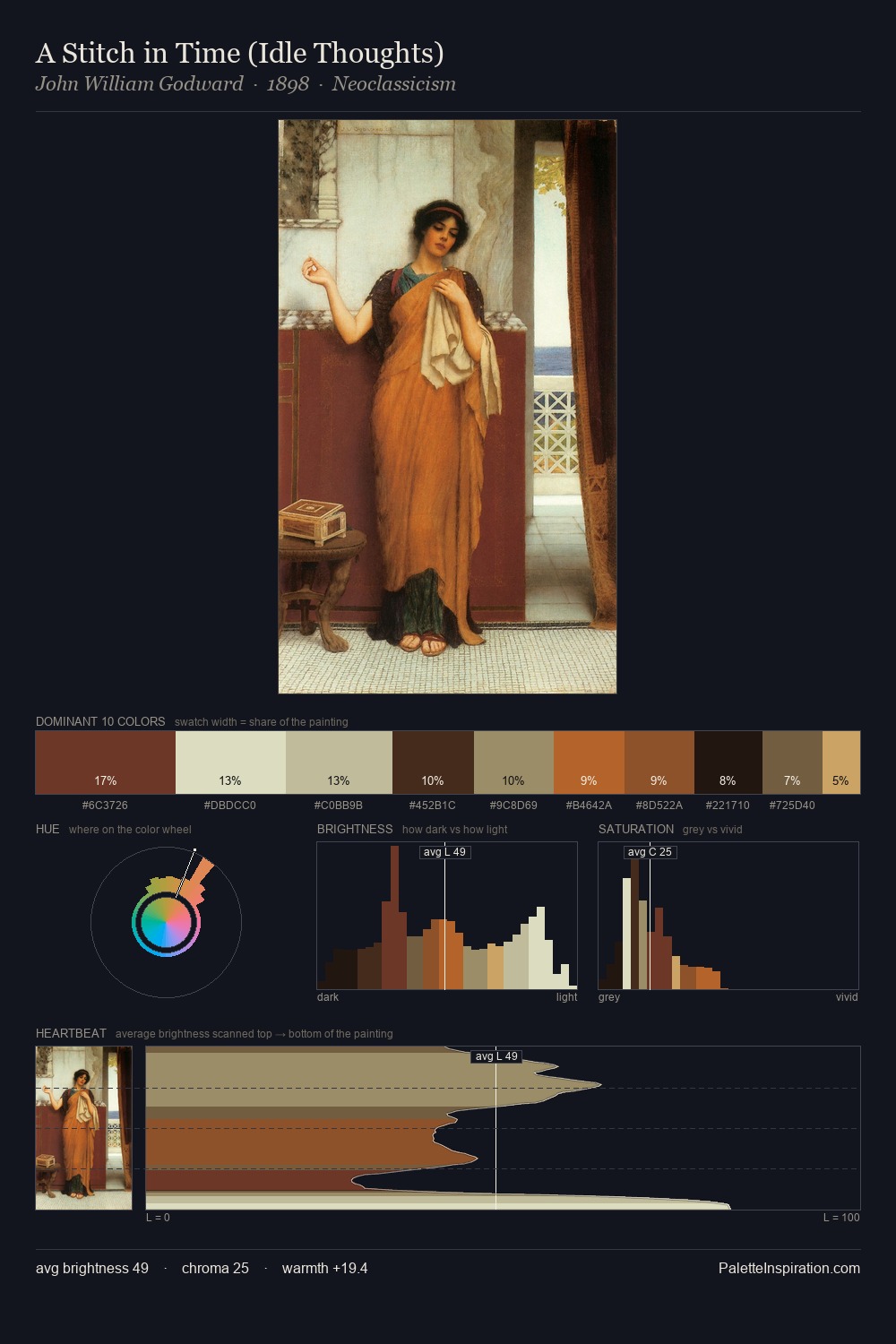Click the painting title A Stitch in Time
Screen dimensions: 896x1344
239,53
